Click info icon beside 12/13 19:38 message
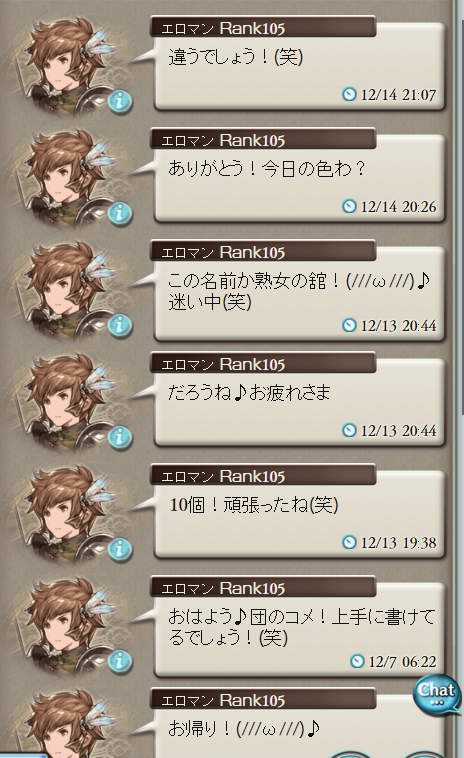Screen dimensions: 464x758 [x=120, y=549]
